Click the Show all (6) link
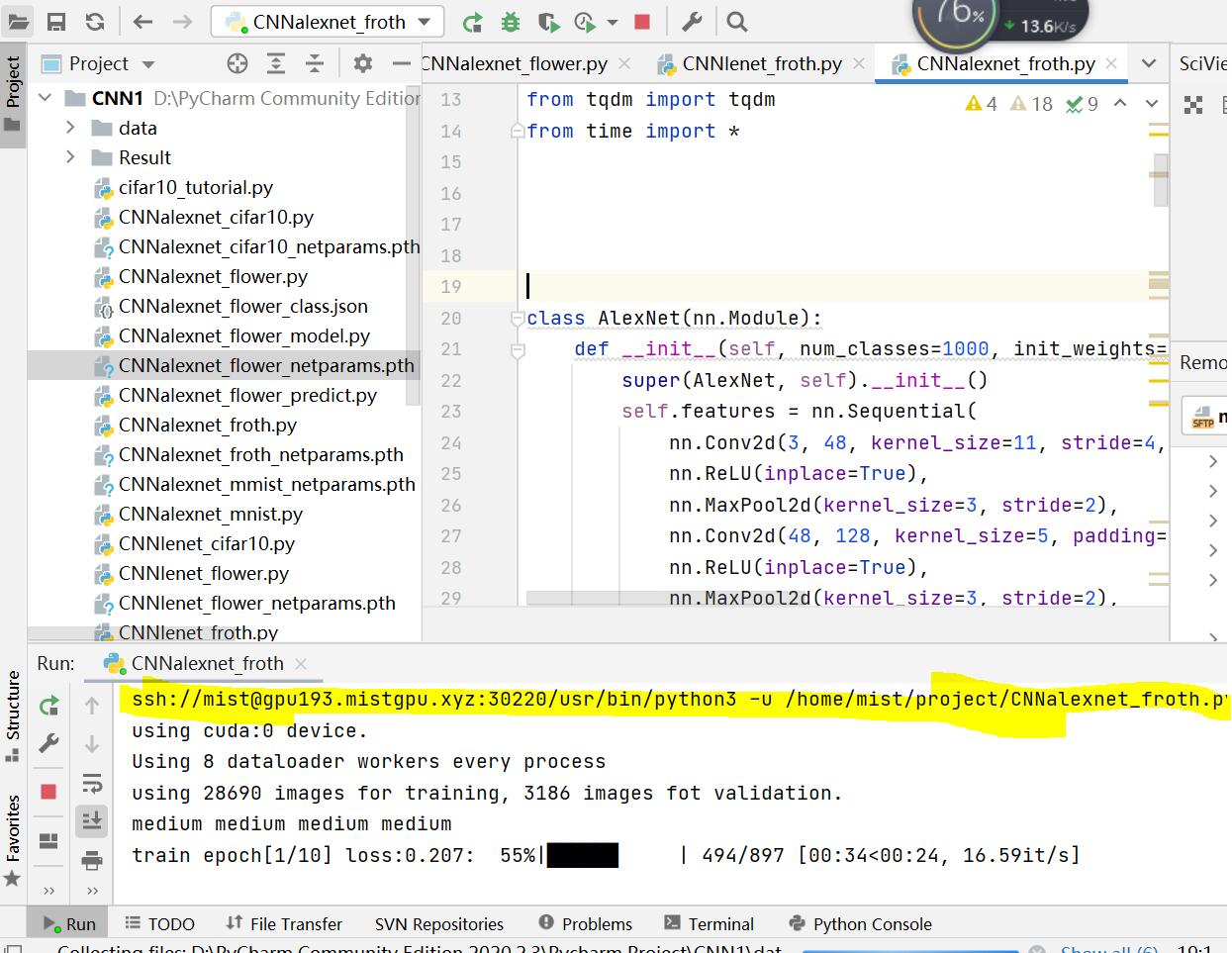This screenshot has width=1232, height=953. 1109,948
